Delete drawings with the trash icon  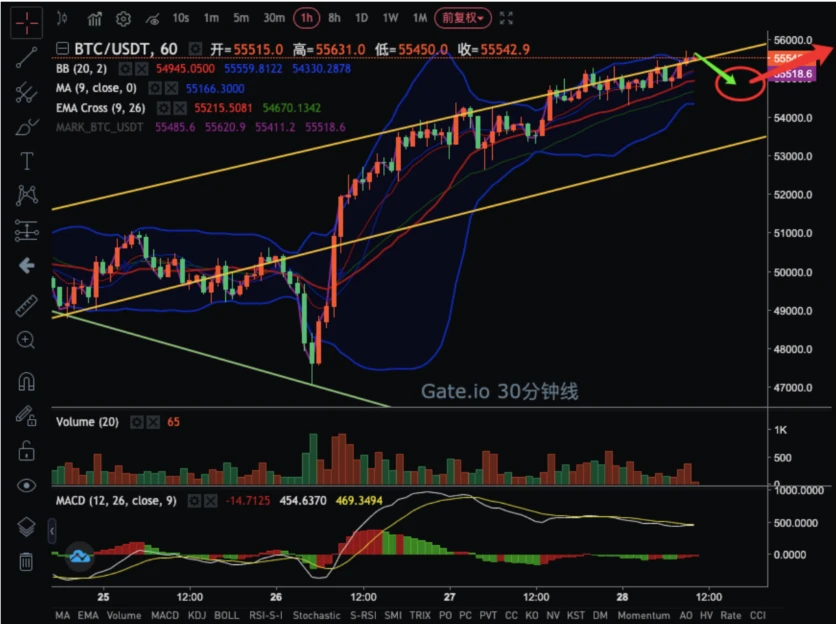click(x=27, y=562)
